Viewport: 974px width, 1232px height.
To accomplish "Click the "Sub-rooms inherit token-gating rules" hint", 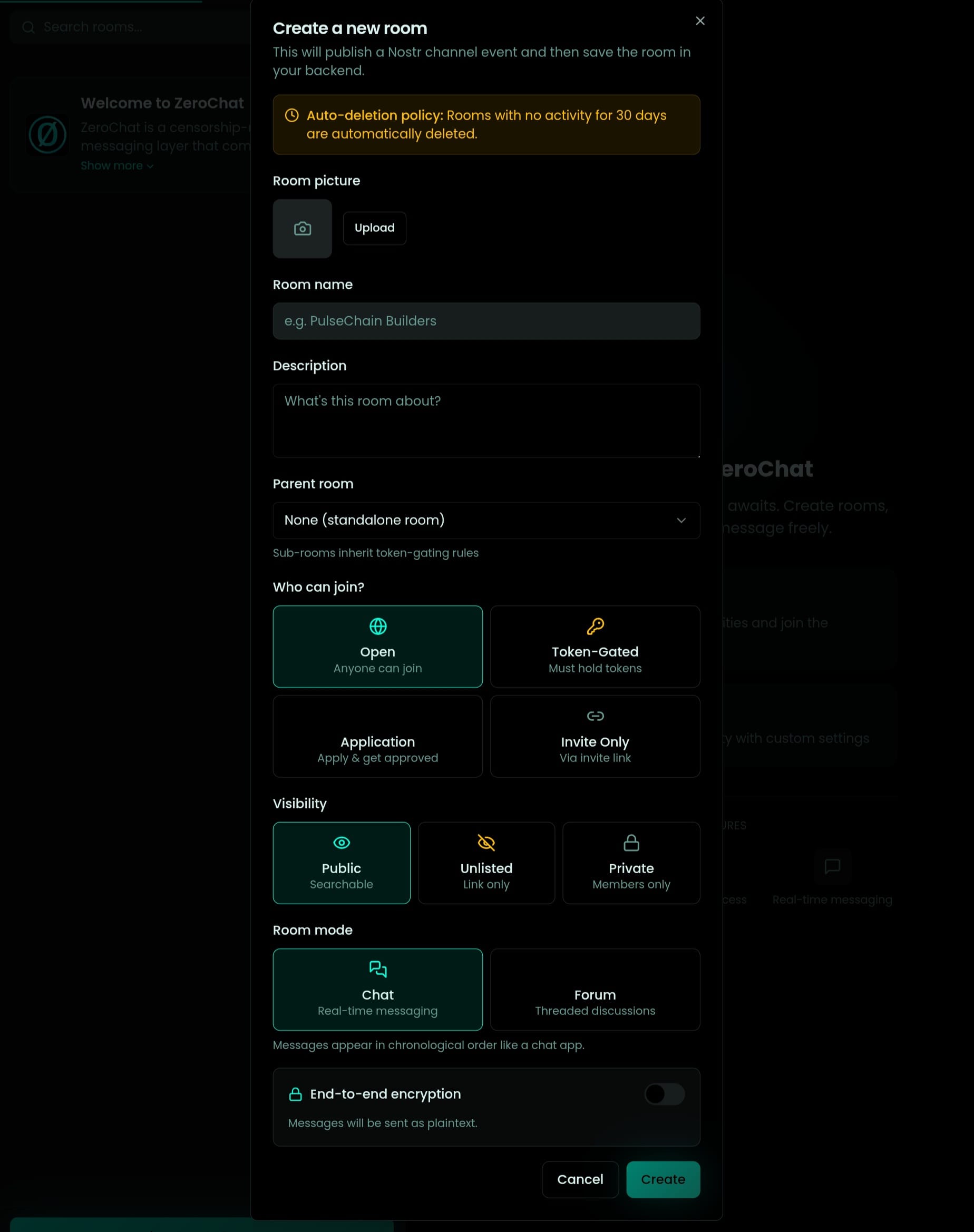I will click(376, 553).
